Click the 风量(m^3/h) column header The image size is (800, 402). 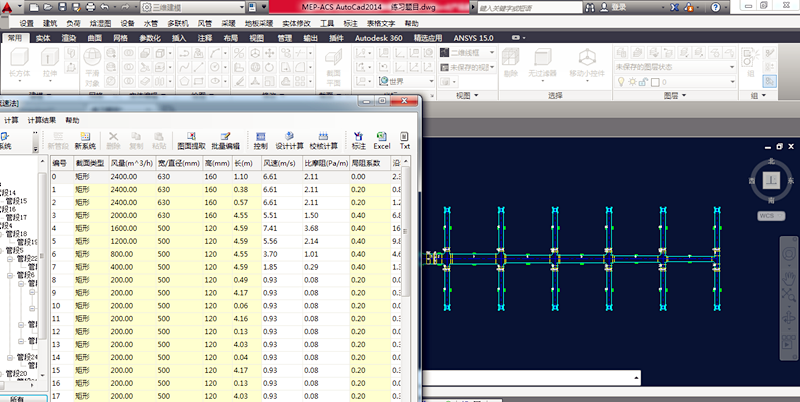132,163
